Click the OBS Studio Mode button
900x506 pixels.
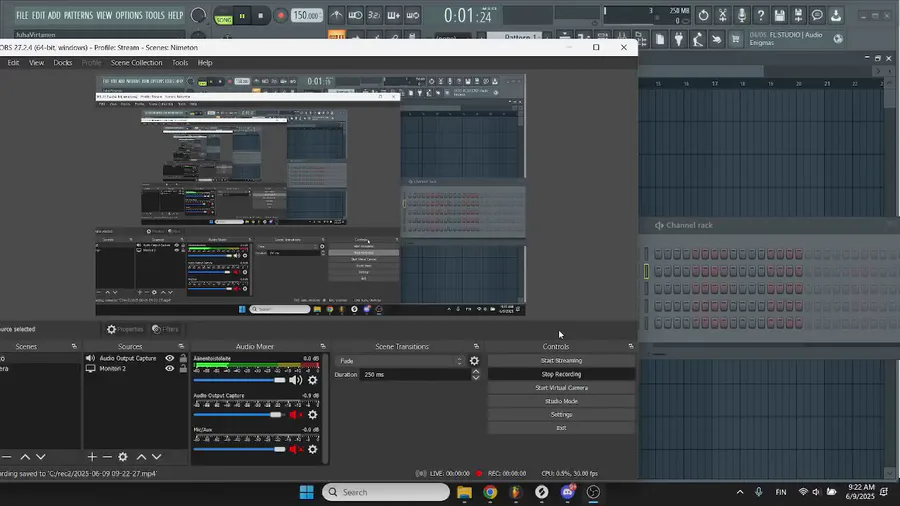click(x=561, y=401)
